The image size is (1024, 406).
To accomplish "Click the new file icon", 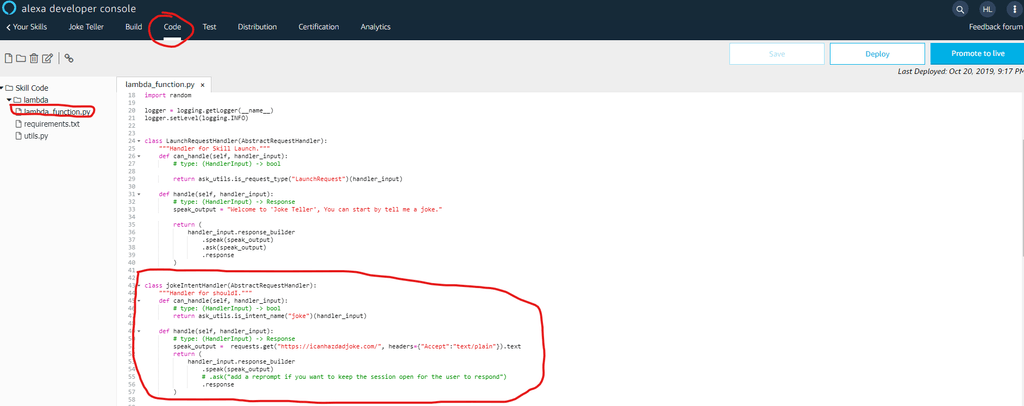I will (9, 59).
